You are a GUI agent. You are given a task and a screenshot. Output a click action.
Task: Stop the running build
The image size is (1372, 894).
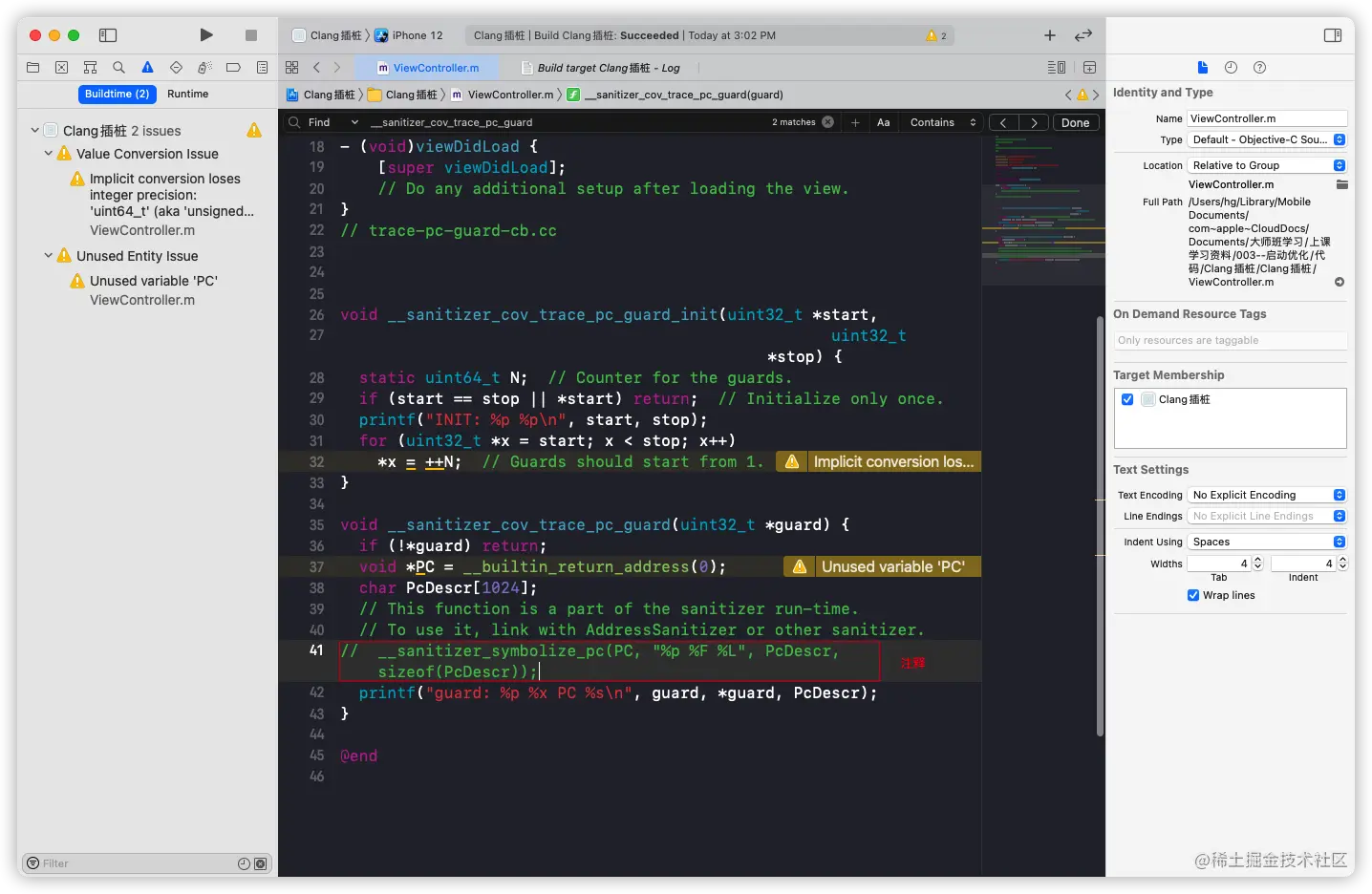coord(251,35)
